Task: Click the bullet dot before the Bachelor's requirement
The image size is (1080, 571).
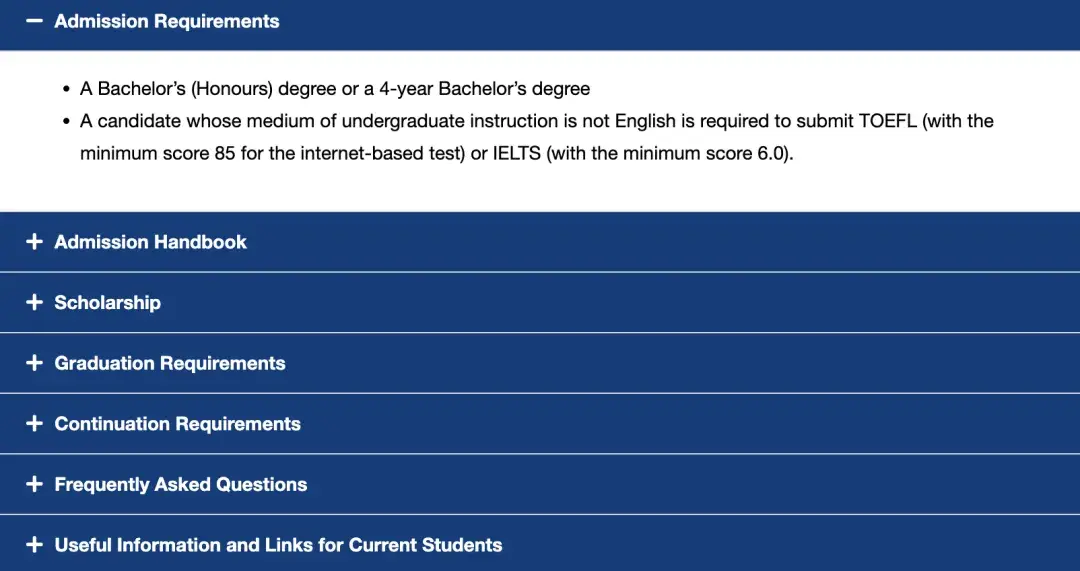Action: 67,89
